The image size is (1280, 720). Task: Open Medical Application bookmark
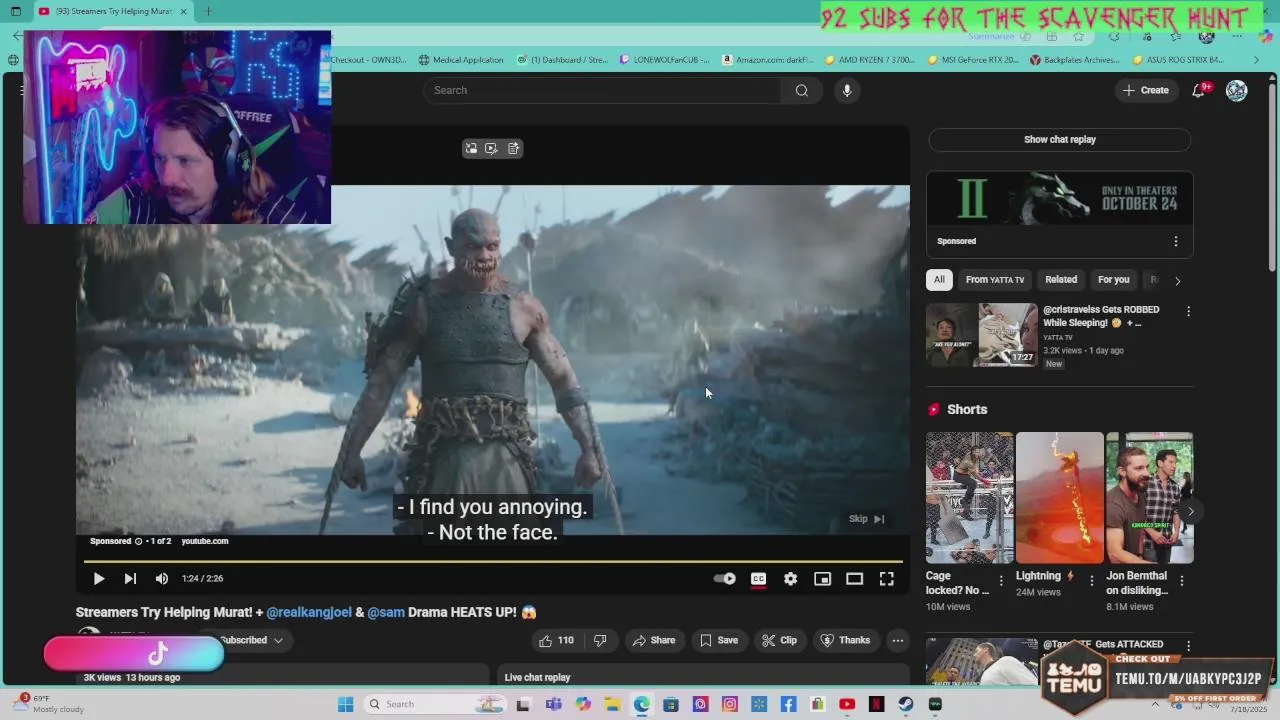pos(461,60)
